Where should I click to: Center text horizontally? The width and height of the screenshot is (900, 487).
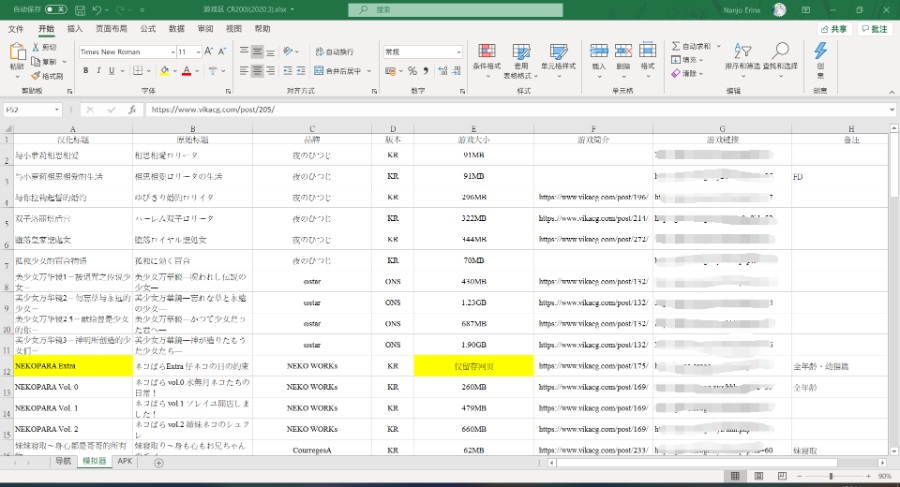pyautogui.click(x=257, y=71)
